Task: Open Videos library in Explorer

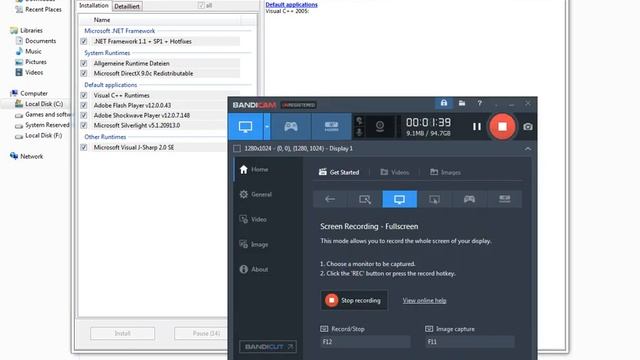Action: coord(29,72)
